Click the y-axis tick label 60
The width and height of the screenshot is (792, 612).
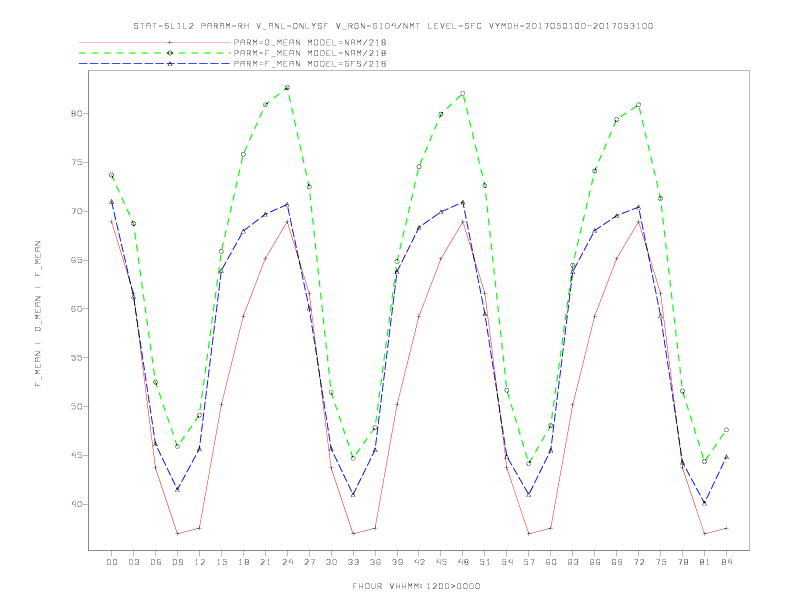[76, 309]
